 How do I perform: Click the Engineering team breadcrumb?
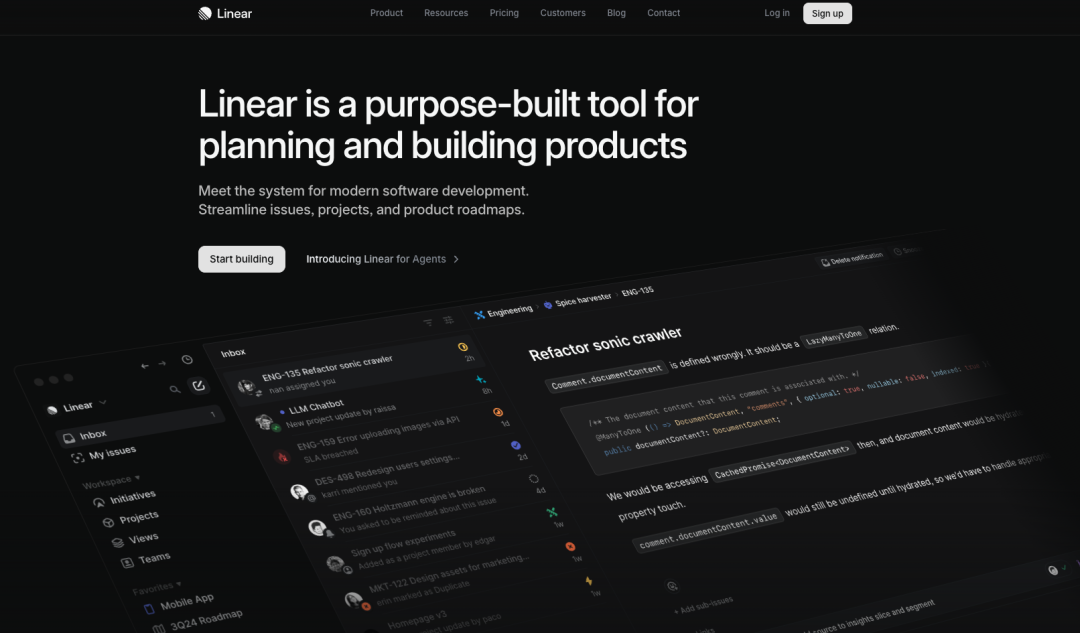(503, 312)
